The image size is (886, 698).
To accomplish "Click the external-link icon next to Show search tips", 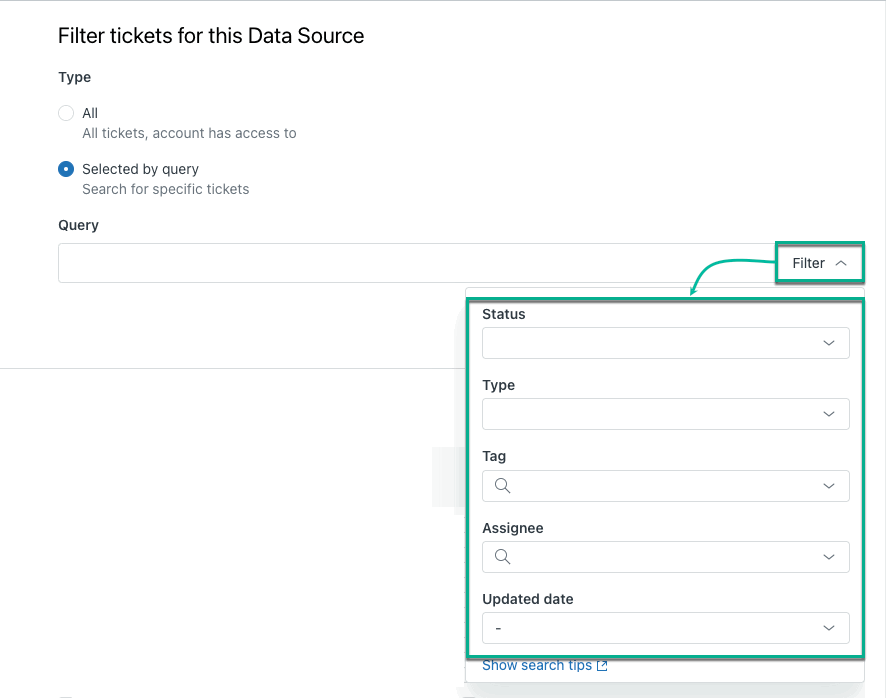I will (603, 665).
